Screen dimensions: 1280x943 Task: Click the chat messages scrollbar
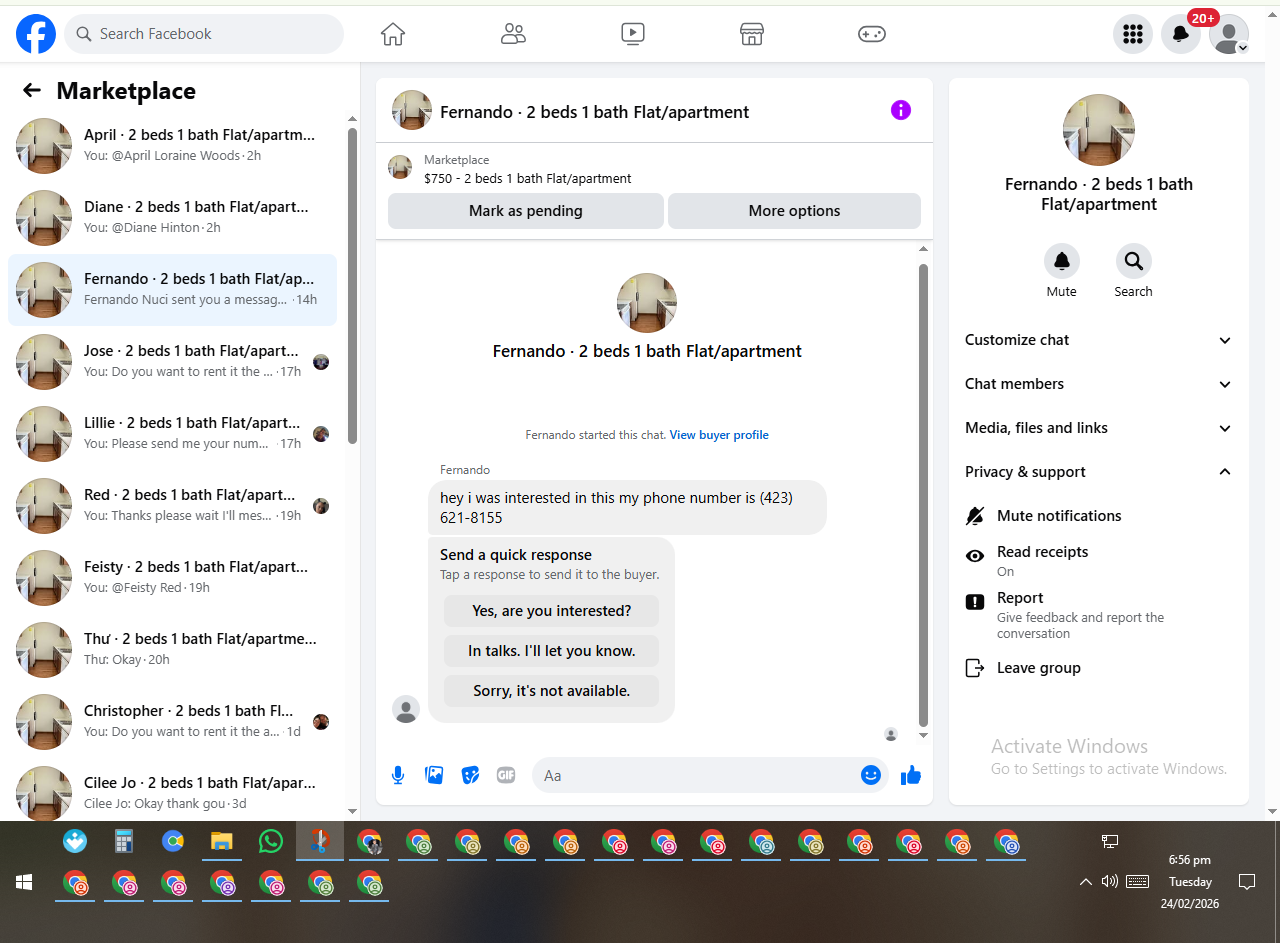(x=923, y=494)
